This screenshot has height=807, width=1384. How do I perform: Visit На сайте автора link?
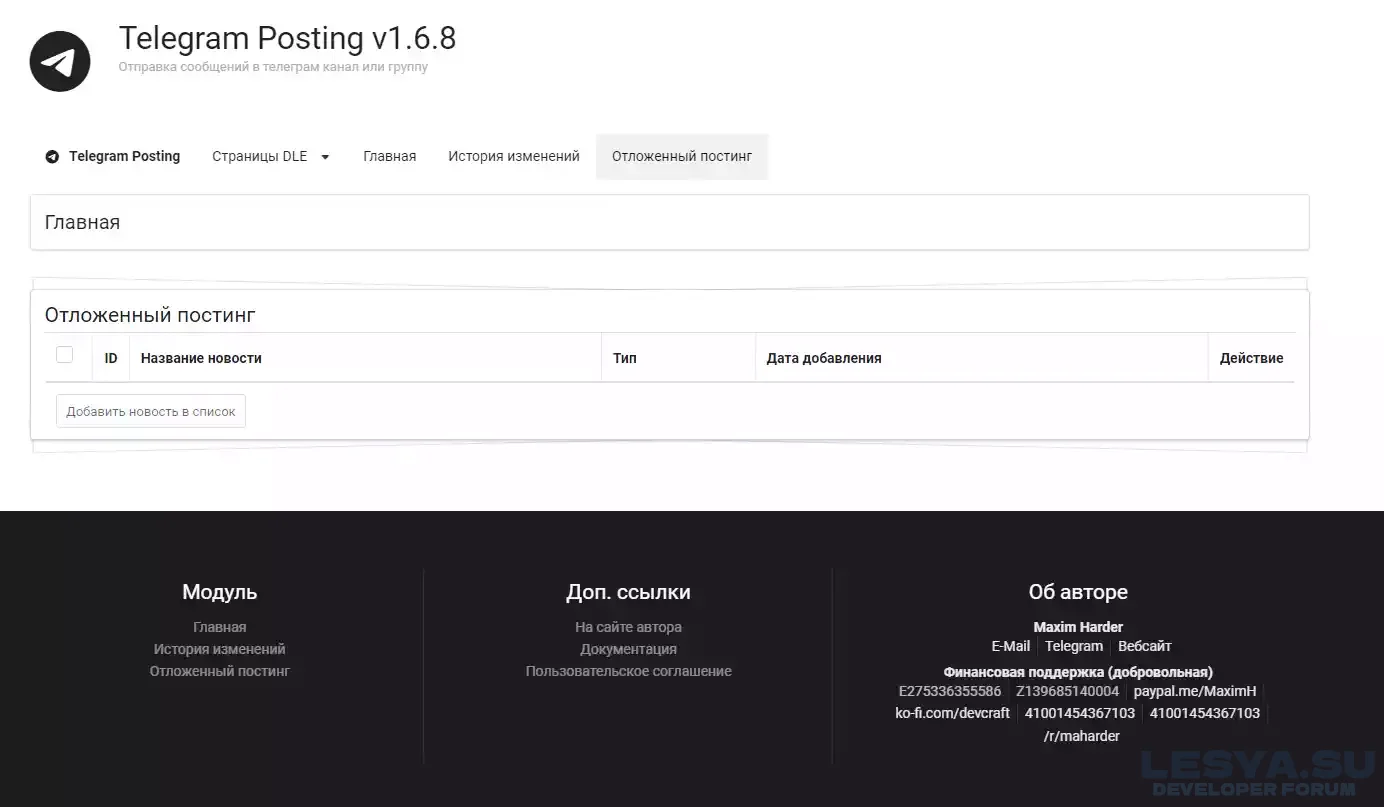click(x=628, y=627)
